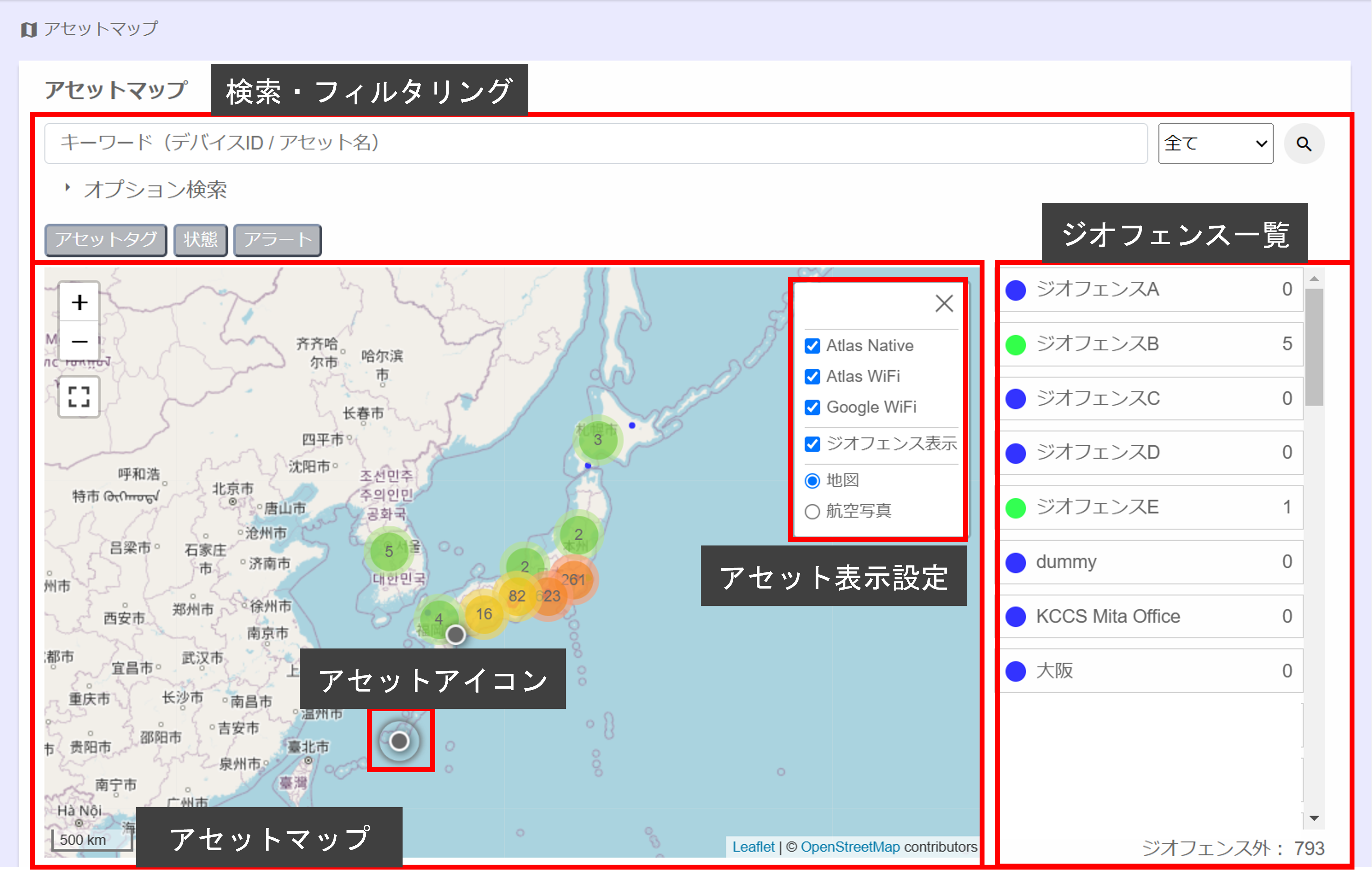Select the dummy geofence row

tap(1152, 562)
